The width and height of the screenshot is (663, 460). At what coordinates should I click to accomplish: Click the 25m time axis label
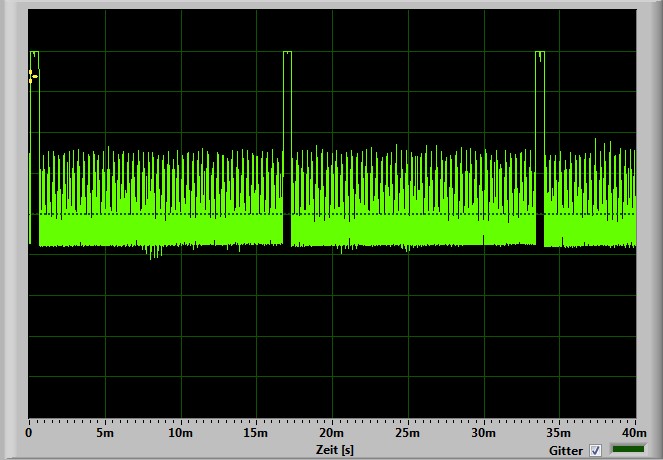pyautogui.click(x=408, y=433)
